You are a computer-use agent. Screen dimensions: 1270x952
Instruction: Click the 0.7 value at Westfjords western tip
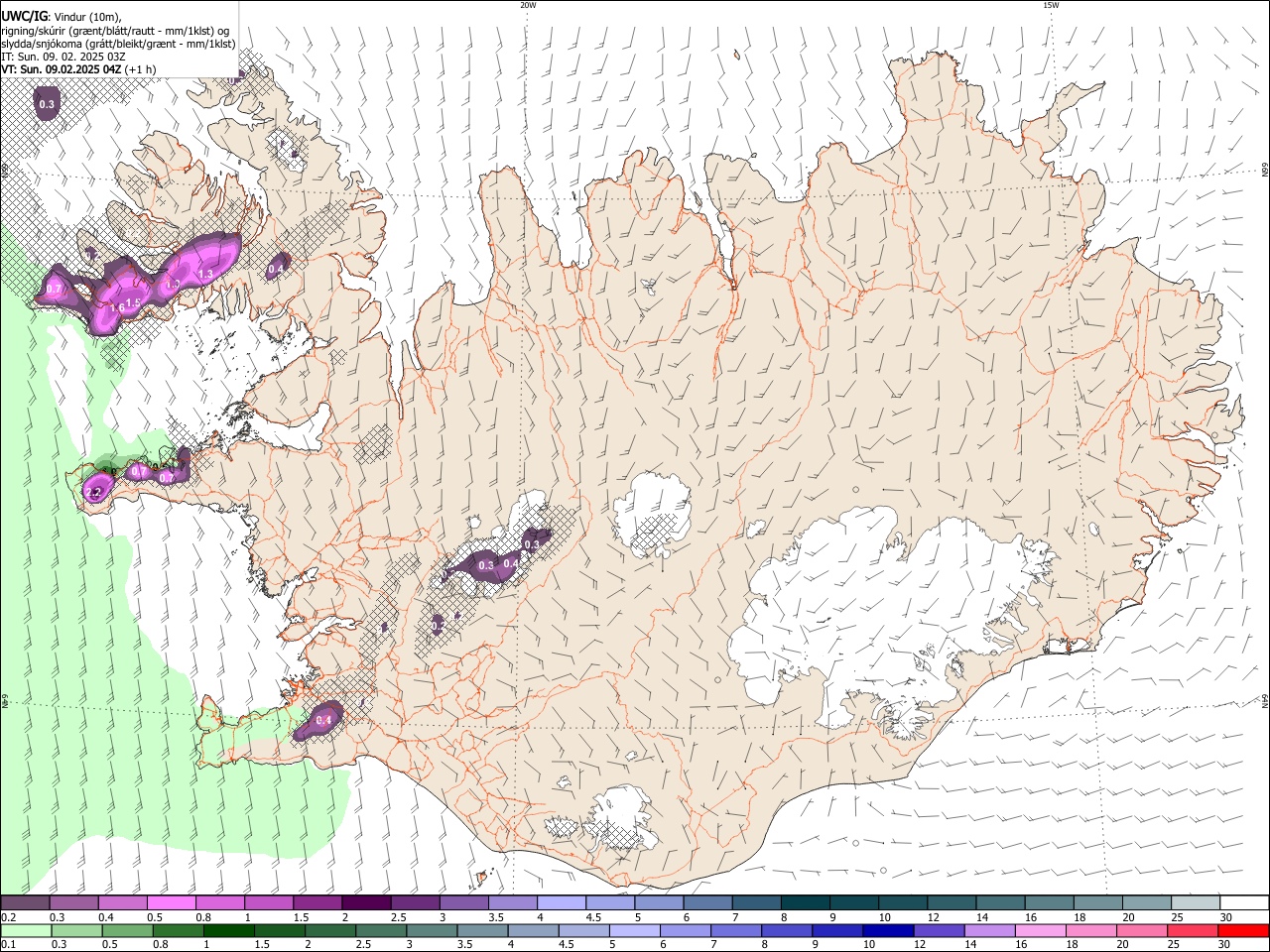pos(55,290)
